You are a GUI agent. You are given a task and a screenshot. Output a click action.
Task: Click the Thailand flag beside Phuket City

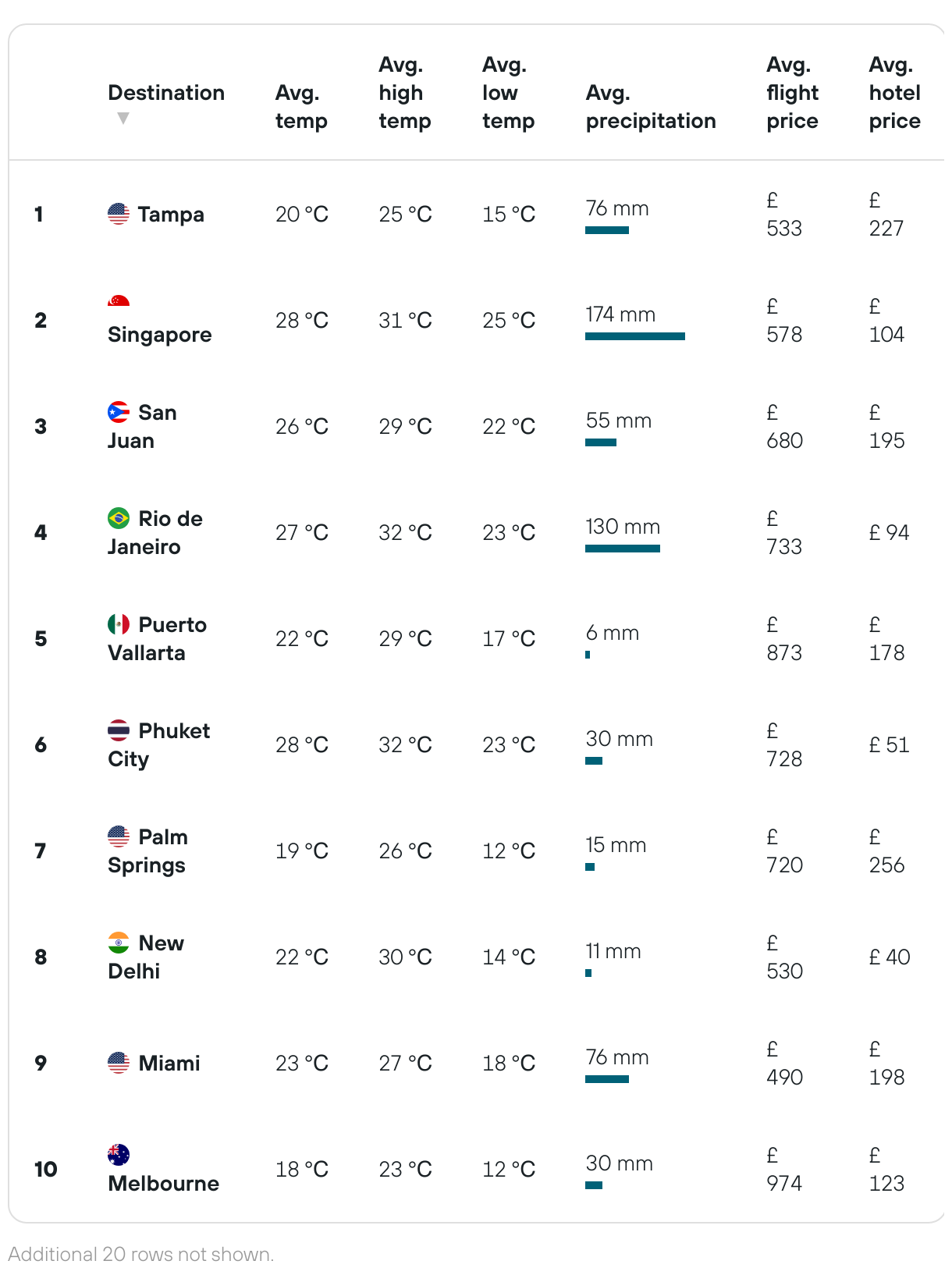119,730
